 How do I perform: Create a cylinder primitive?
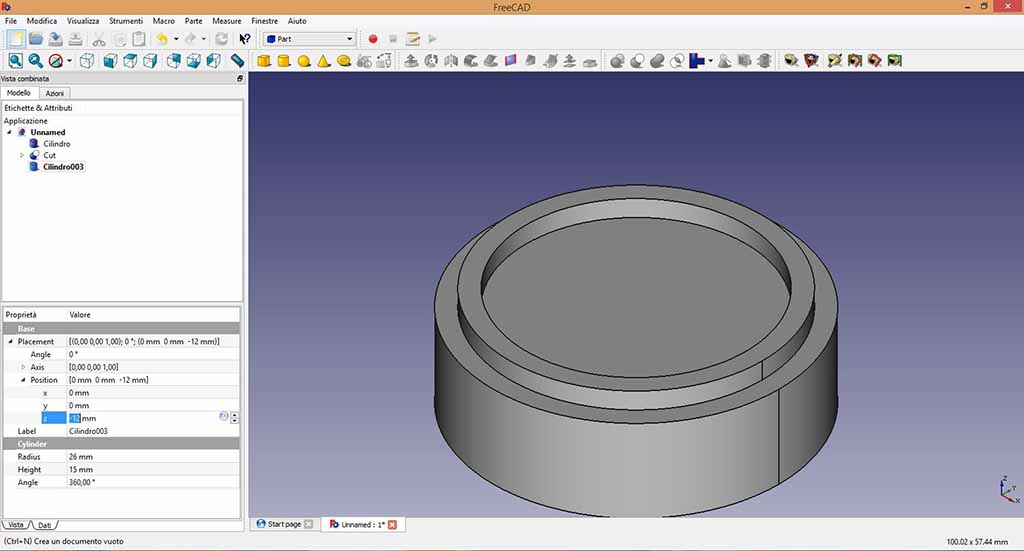pos(284,61)
